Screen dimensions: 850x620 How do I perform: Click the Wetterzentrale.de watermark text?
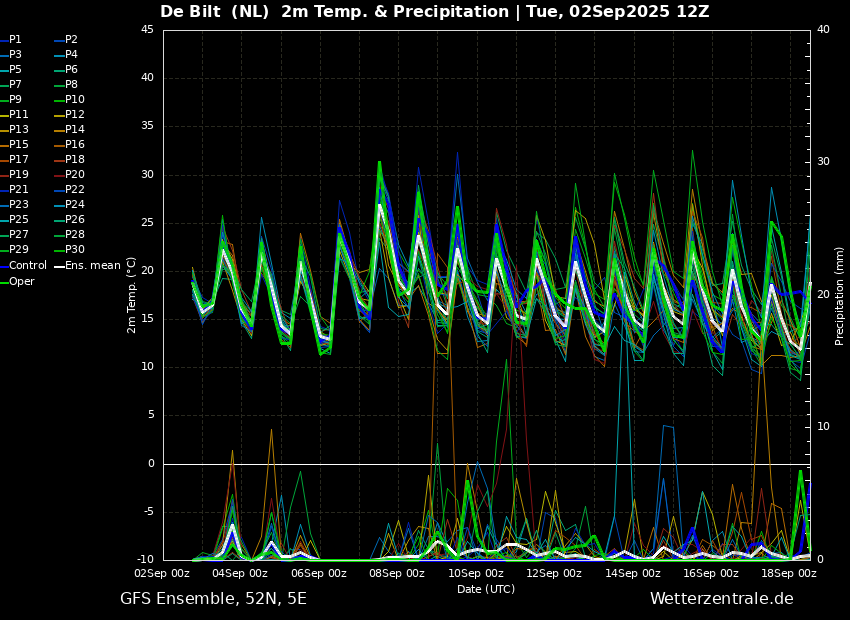(721, 599)
